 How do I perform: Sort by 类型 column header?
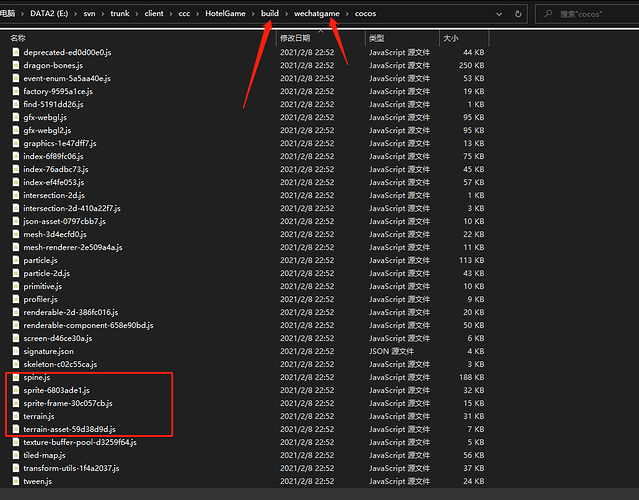click(377, 38)
